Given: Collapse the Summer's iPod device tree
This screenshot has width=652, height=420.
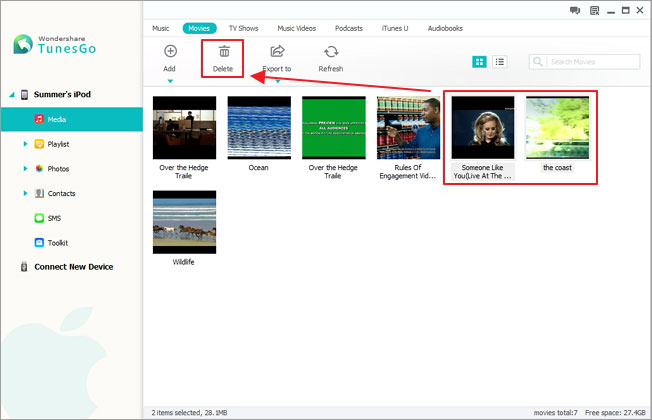Looking at the screenshot, I should 12,94.
